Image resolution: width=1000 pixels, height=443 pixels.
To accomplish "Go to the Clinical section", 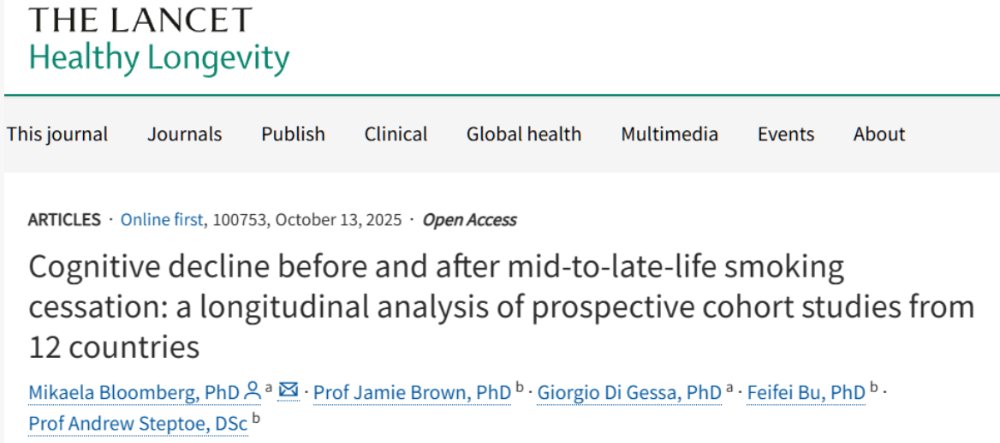I will 395,134.
